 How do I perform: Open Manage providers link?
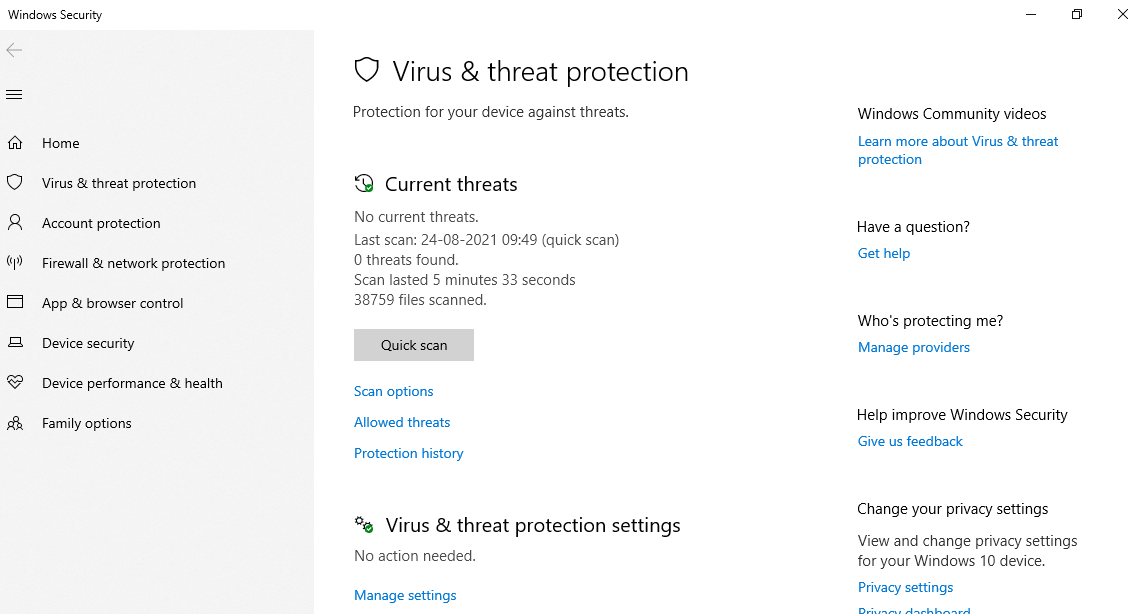(913, 347)
